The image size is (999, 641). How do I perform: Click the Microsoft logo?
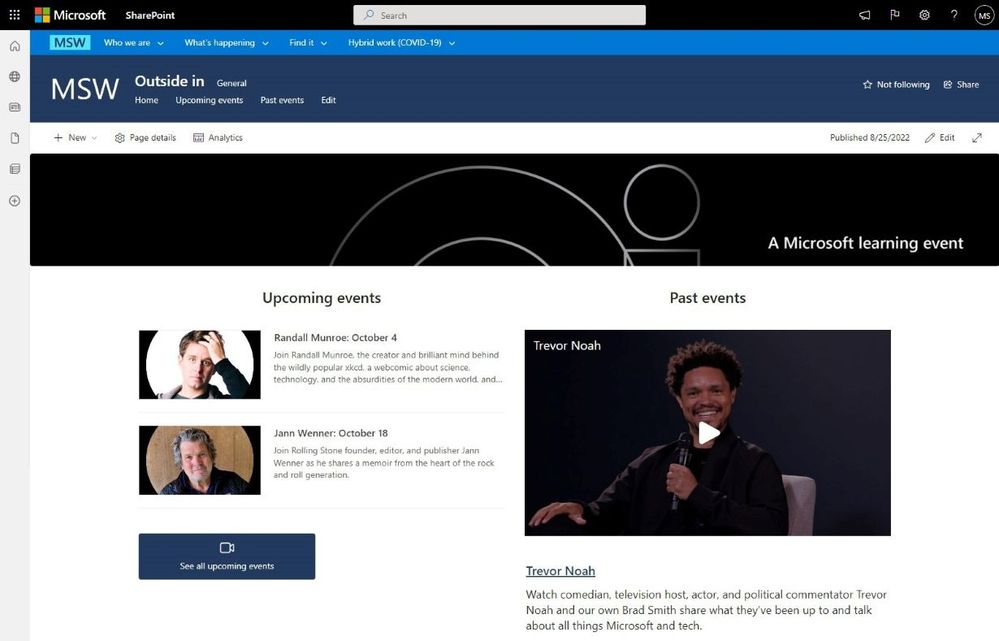tap(70, 15)
